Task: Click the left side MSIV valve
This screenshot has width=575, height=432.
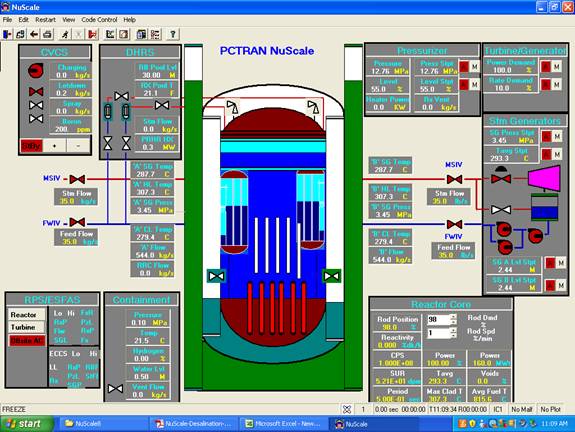Action: click(77, 179)
